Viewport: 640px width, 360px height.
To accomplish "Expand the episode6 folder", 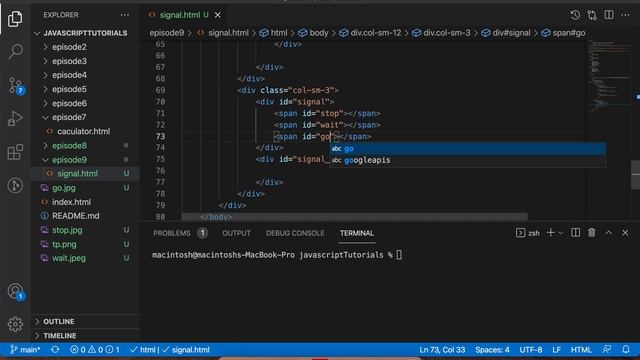I will pos(69,103).
